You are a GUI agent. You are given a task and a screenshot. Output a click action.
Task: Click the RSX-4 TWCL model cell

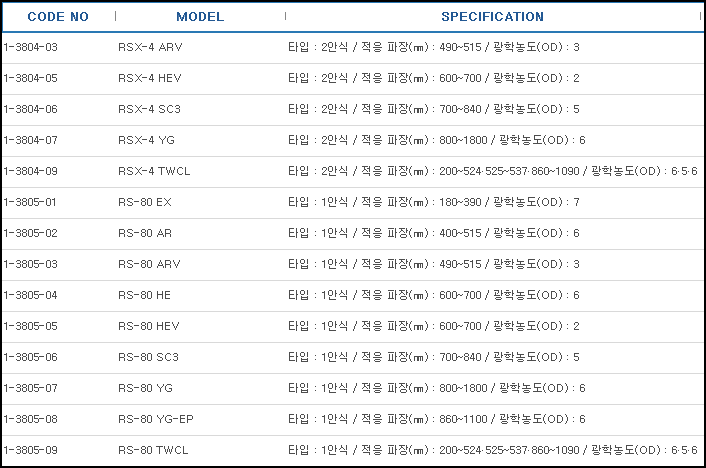[x=154, y=171]
